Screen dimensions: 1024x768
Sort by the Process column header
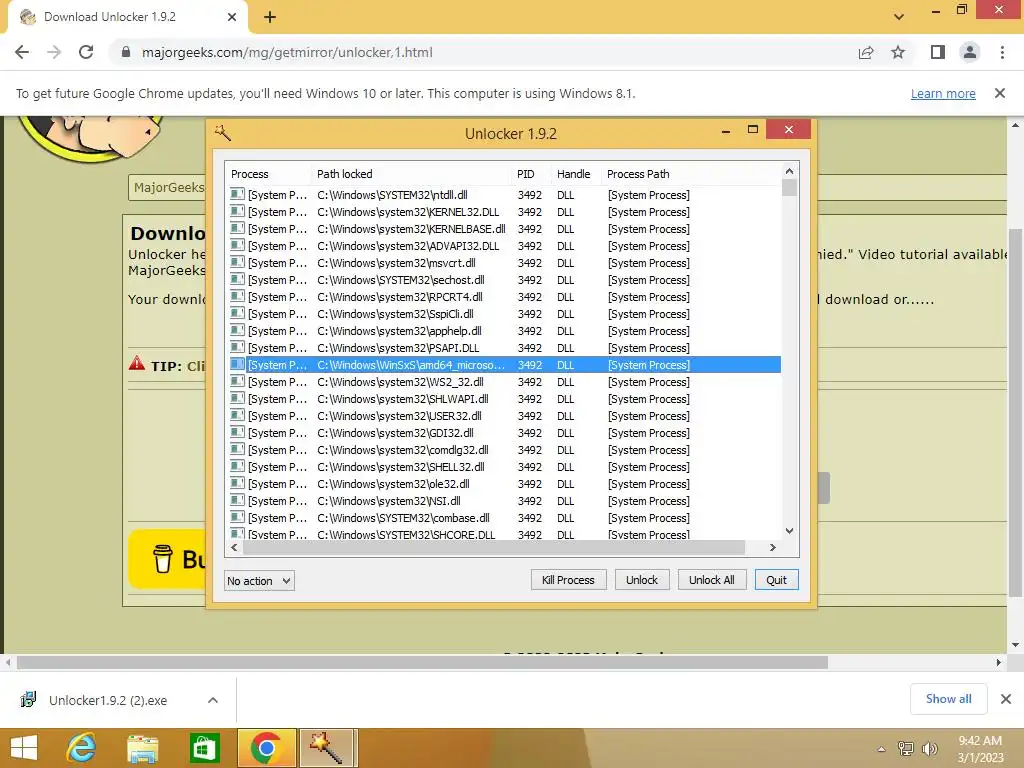point(268,174)
